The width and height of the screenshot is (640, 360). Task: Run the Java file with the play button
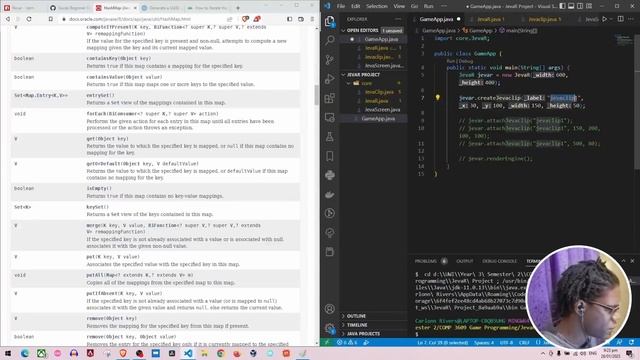[604, 19]
